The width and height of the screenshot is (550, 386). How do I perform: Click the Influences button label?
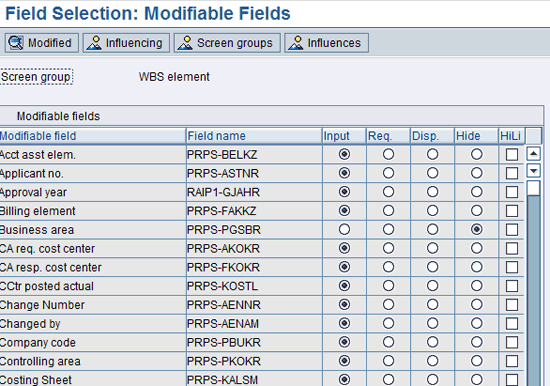[x=334, y=43]
